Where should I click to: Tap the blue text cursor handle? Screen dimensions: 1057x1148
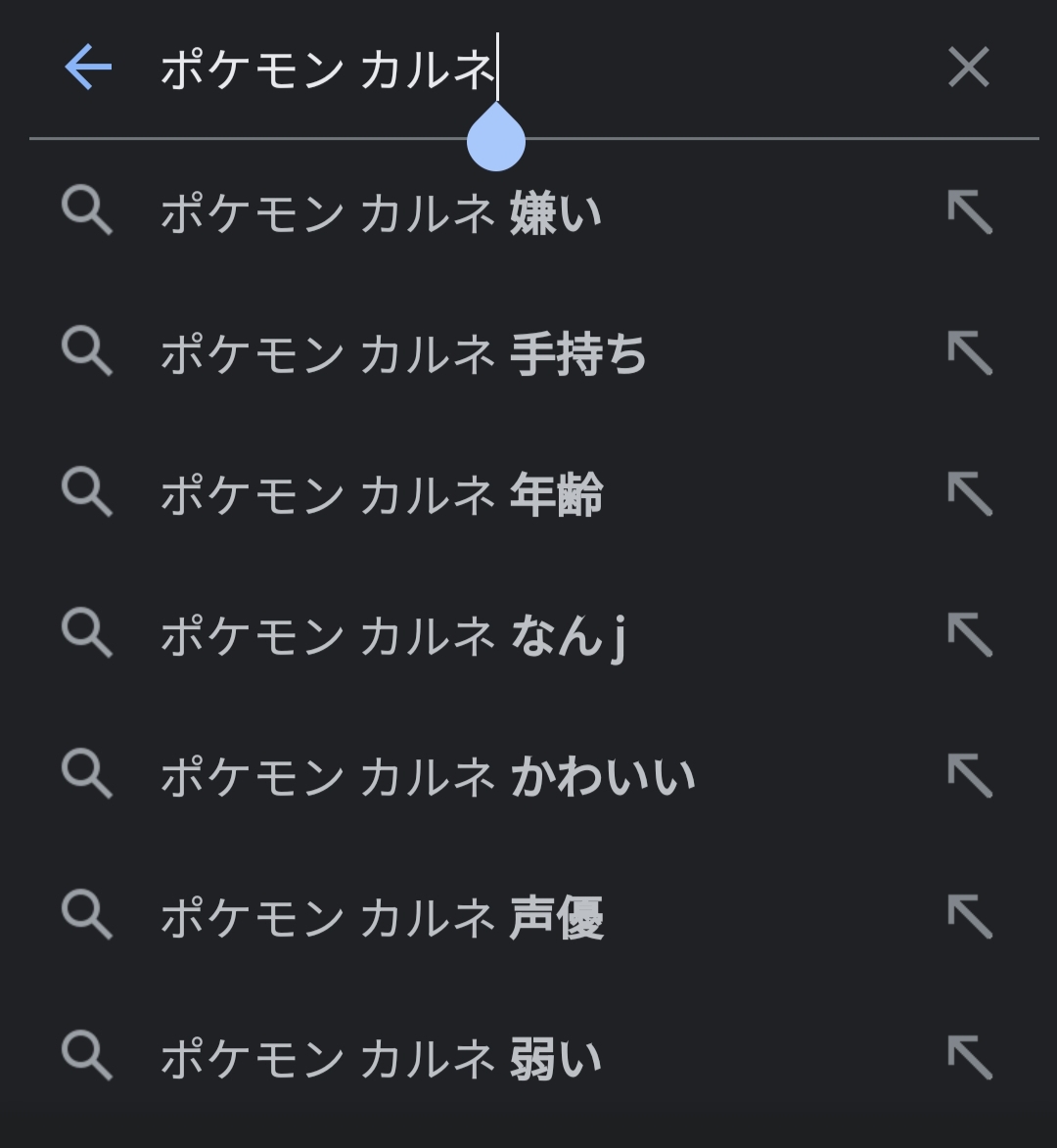(496, 139)
